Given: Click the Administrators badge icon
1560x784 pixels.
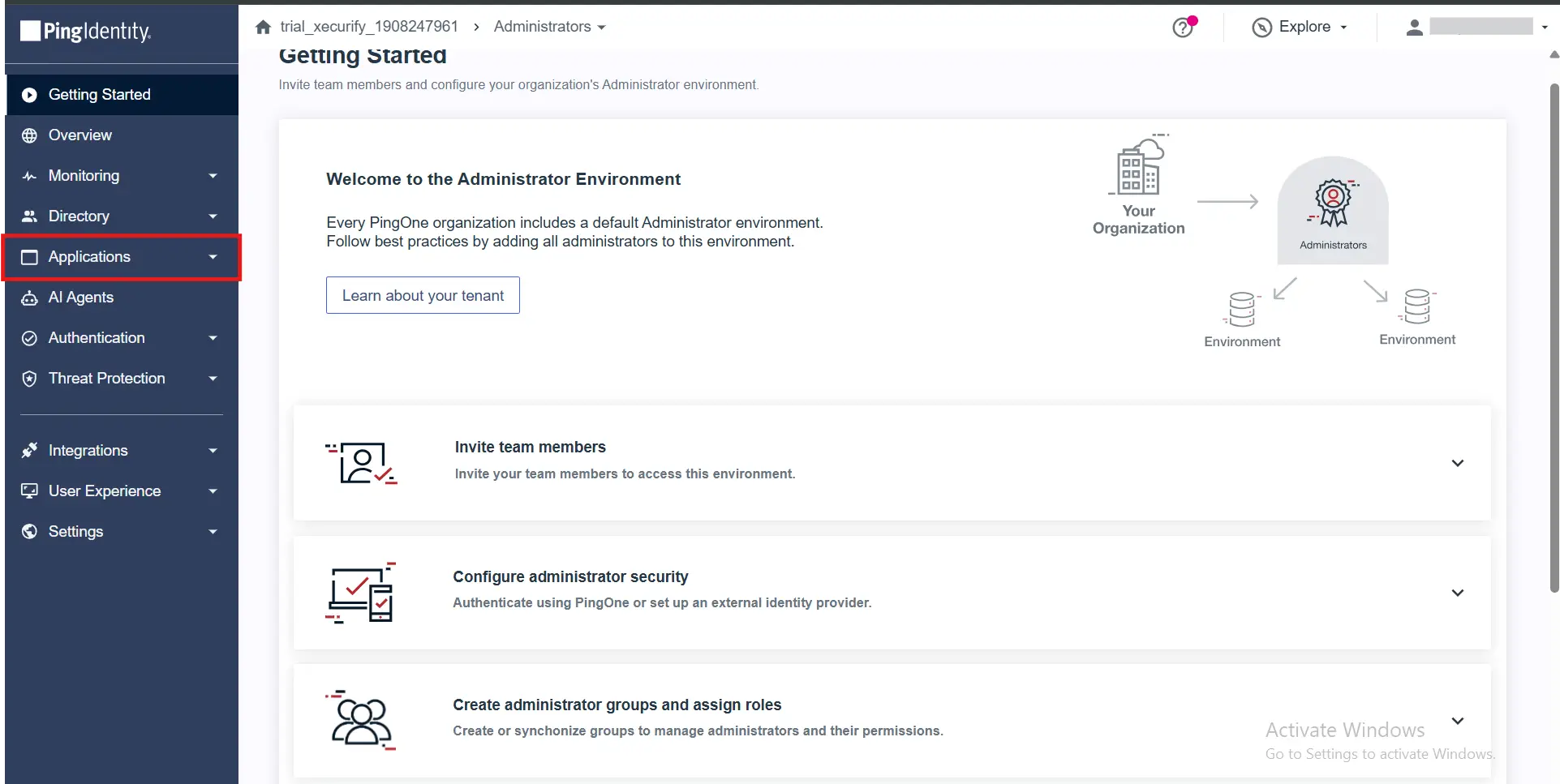Looking at the screenshot, I should tap(1333, 202).
